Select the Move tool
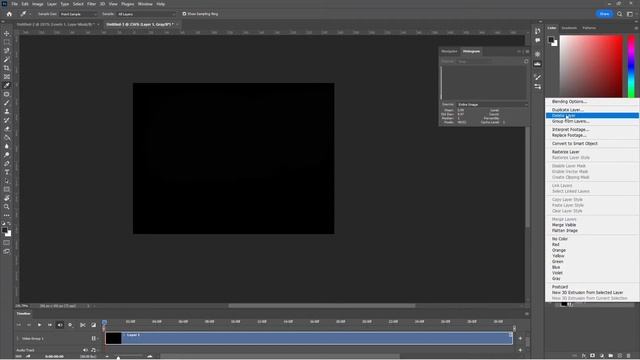 7,33
